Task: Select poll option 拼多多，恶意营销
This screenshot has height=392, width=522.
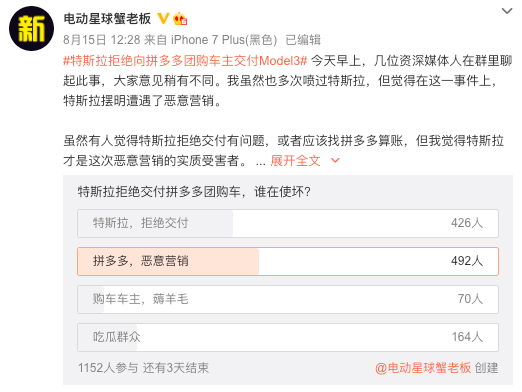Action: tap(288, 261)
